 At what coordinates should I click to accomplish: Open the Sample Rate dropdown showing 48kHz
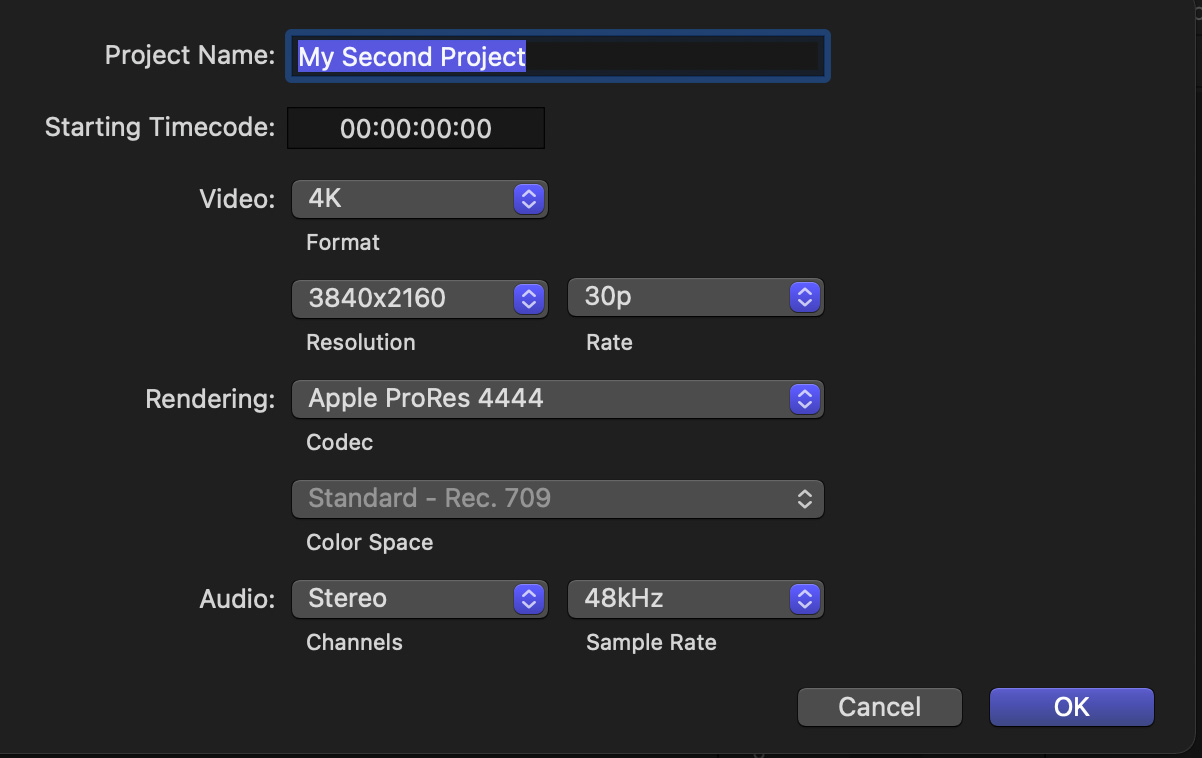click(x=696, y=598)
